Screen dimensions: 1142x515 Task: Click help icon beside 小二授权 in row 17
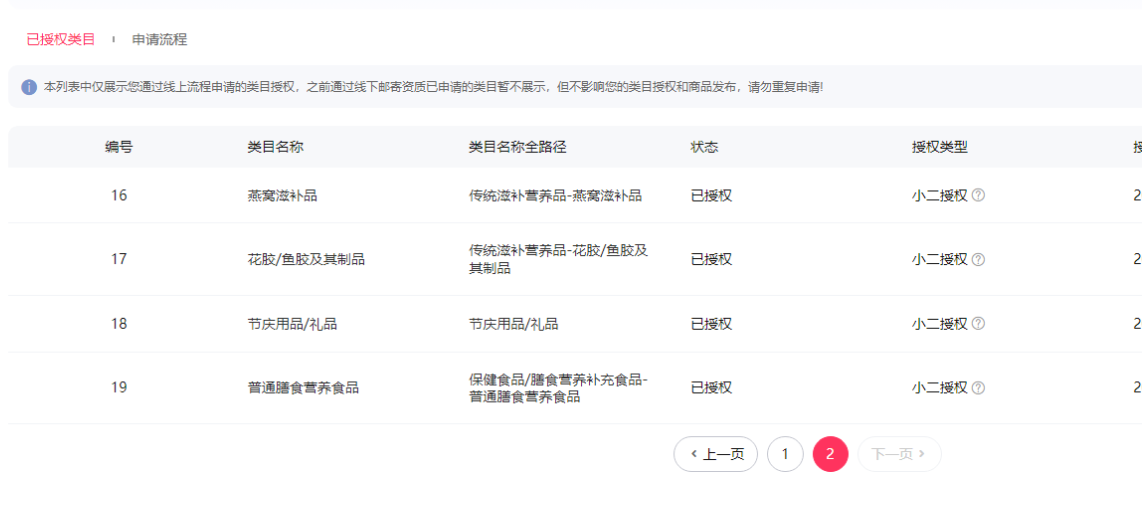(978, 259)
